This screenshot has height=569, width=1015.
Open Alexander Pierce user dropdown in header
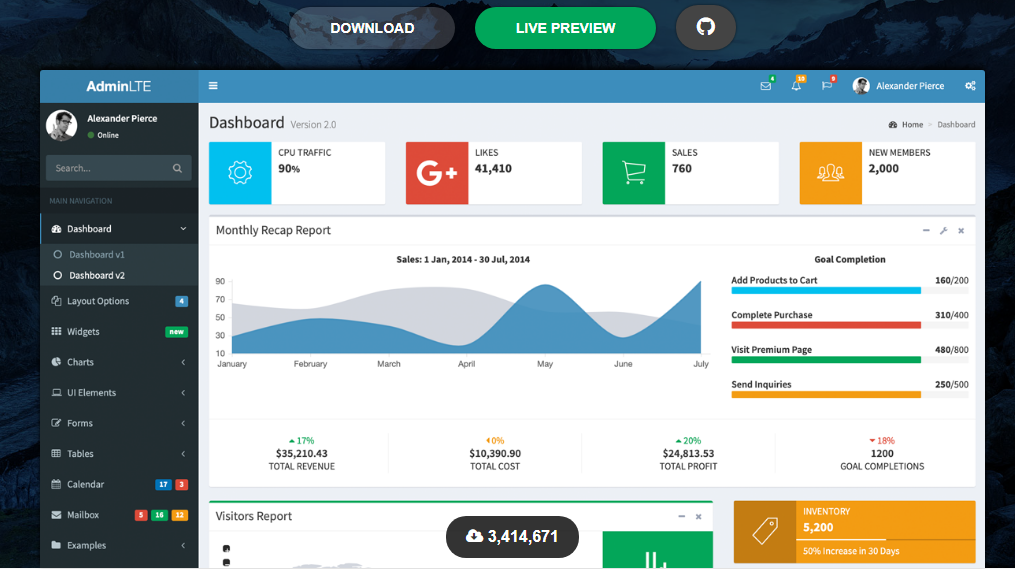coord(898,85)
